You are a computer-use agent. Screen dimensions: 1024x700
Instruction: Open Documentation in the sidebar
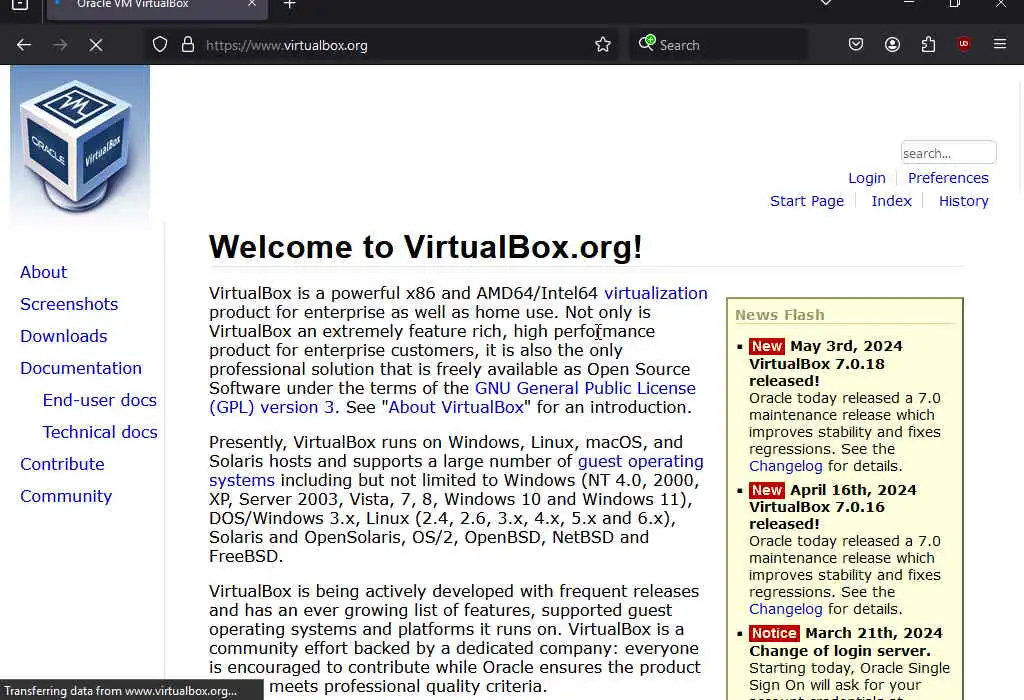click(x=81, y=368)
